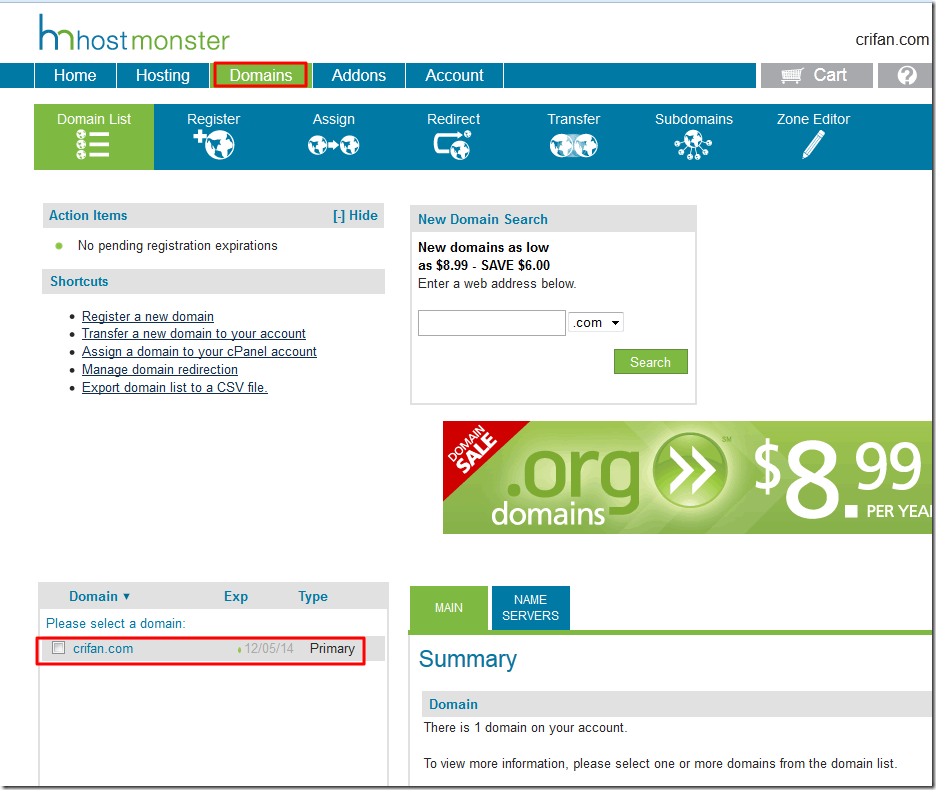Click the Subdomains network-globe icon
Viewport: 936px width, 790px height.
(x=693, y=145)
